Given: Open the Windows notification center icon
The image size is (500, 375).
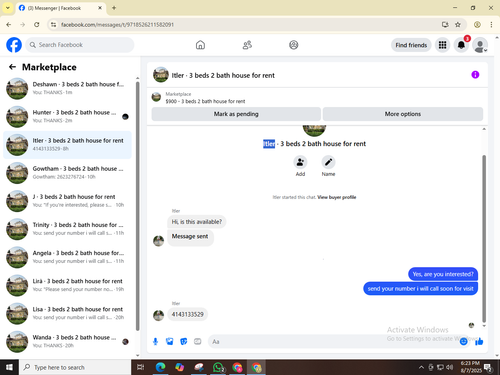Looking at the screenshot, I should [x=488, y=367].
